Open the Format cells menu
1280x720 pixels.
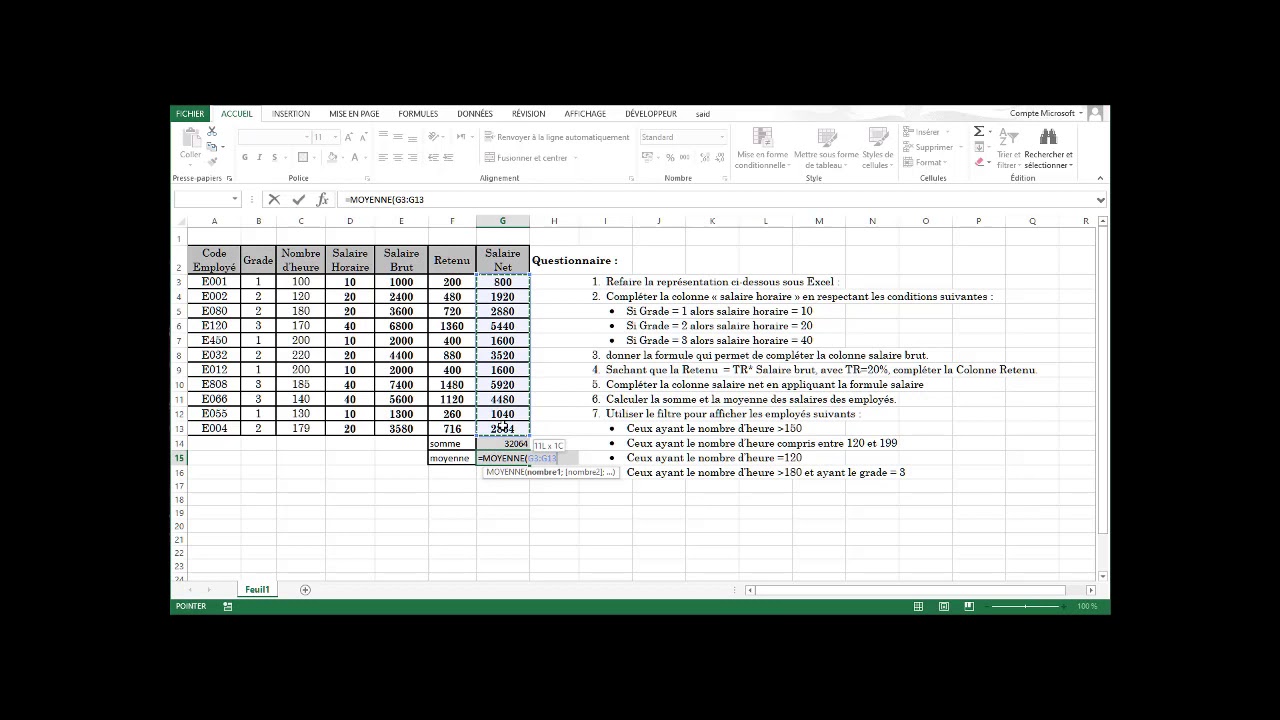924,162
